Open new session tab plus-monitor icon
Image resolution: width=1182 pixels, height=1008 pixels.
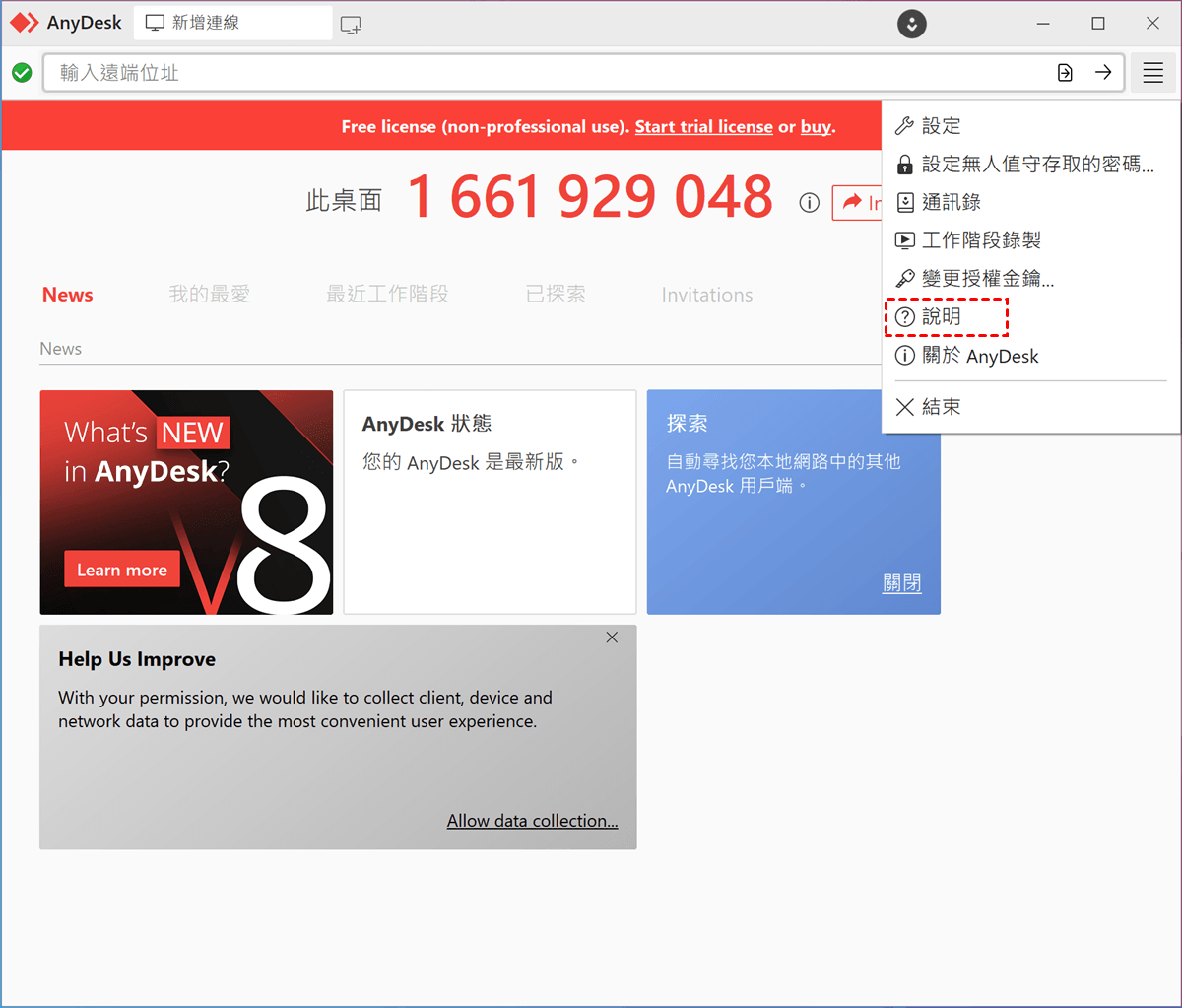tap(351, 25)
